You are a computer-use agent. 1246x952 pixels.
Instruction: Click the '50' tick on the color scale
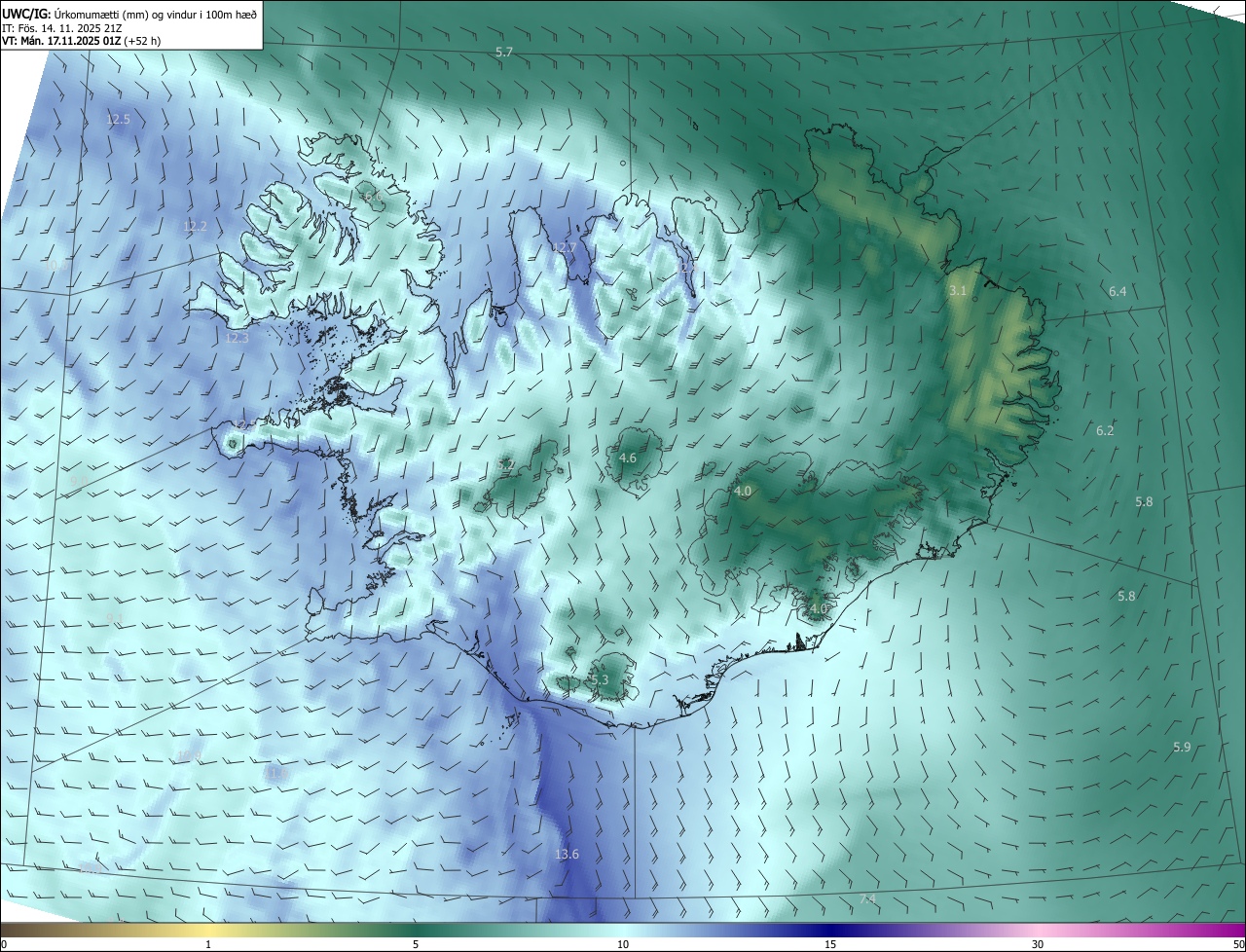click(1238, 944)
